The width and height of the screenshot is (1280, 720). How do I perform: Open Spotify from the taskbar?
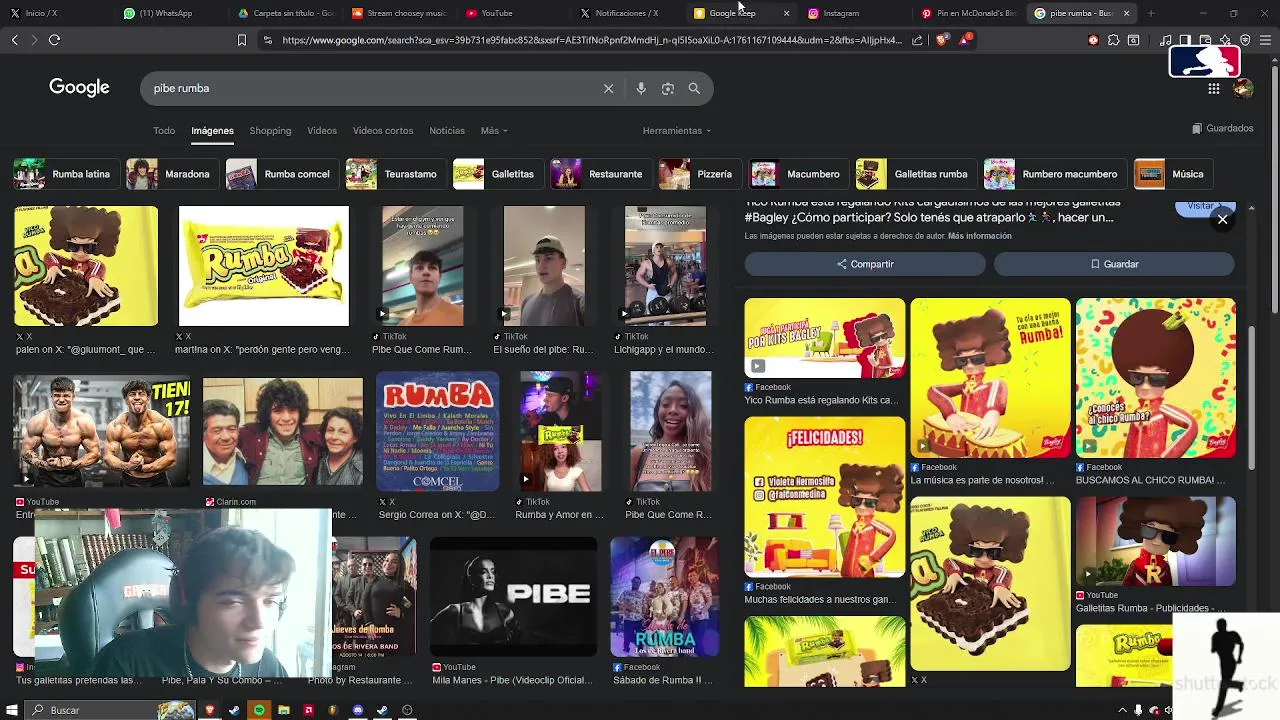[x=259, y=710]
